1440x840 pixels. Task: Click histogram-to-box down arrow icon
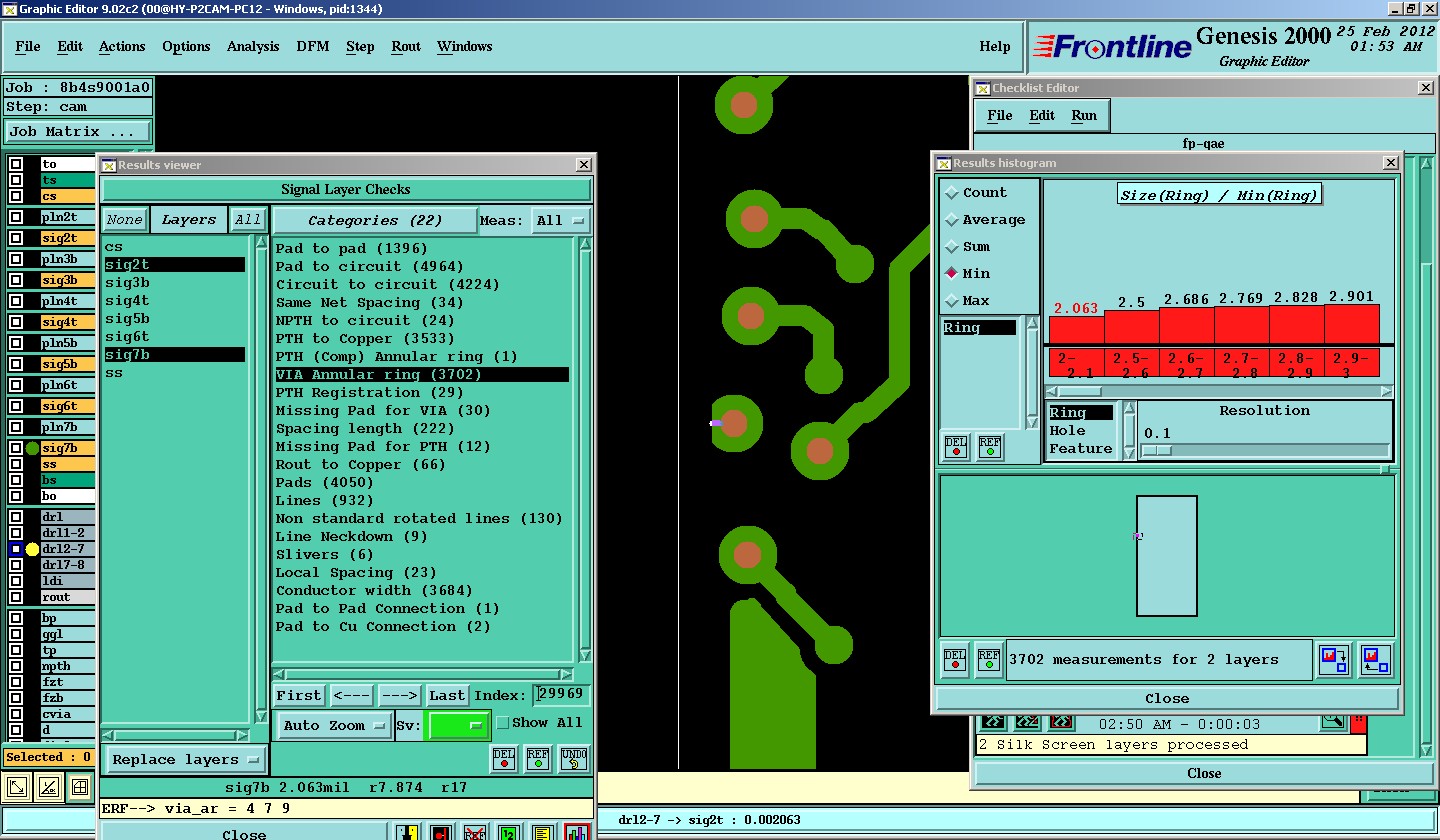click(x=1335, y=660)
